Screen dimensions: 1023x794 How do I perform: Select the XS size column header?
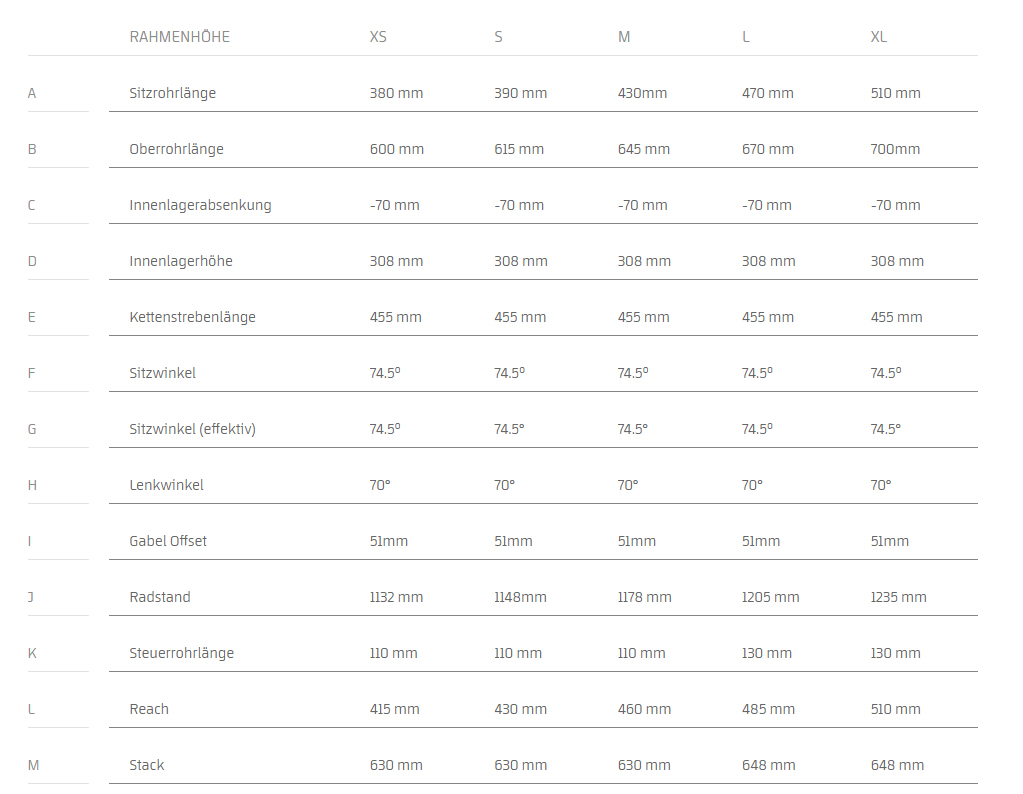click(x=378, y=37)
